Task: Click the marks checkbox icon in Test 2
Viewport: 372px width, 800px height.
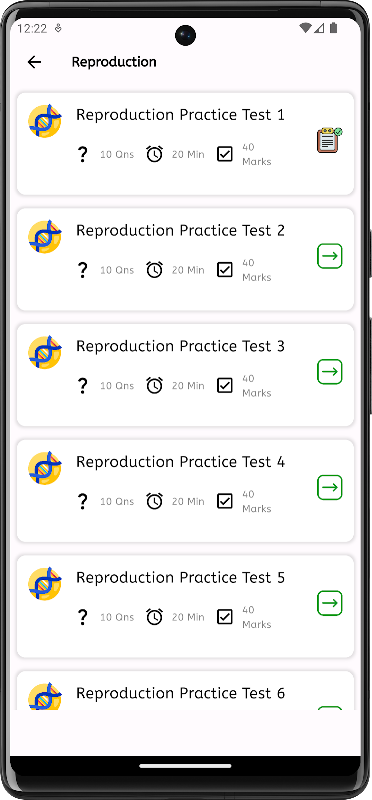Action: 225,270
